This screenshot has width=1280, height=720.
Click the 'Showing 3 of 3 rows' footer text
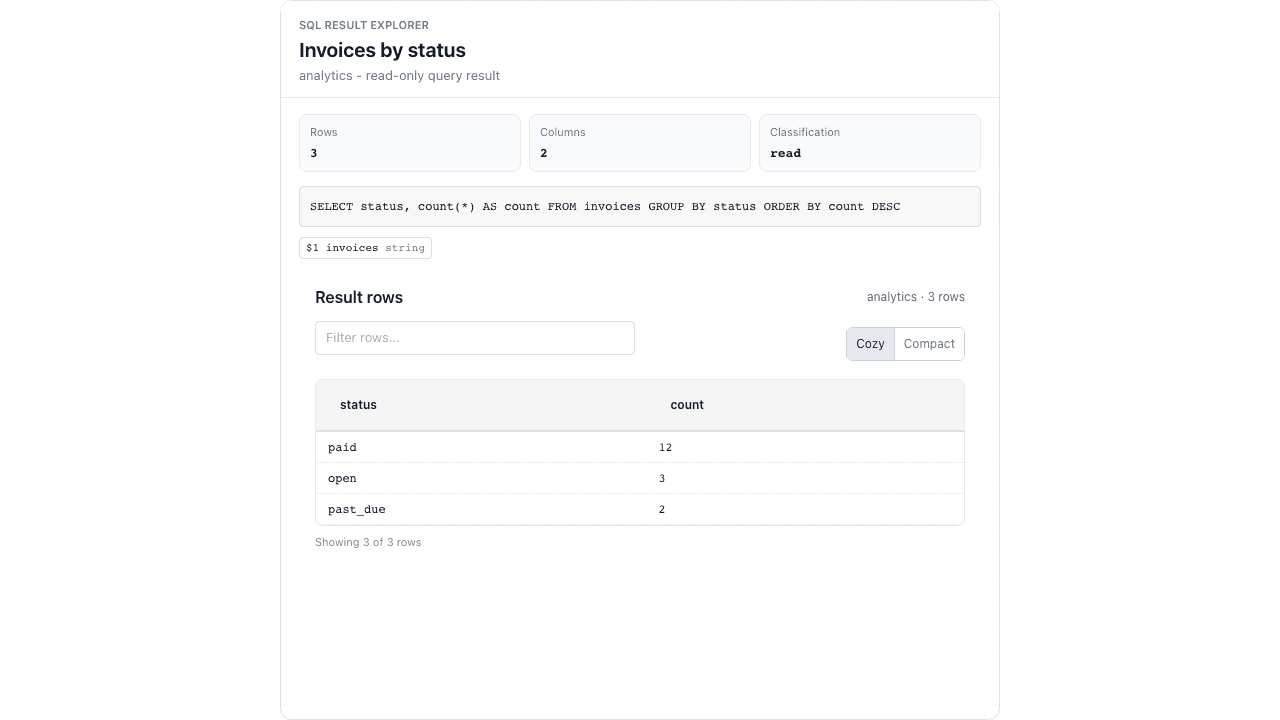pyautogui.click(x=368, y=542)
